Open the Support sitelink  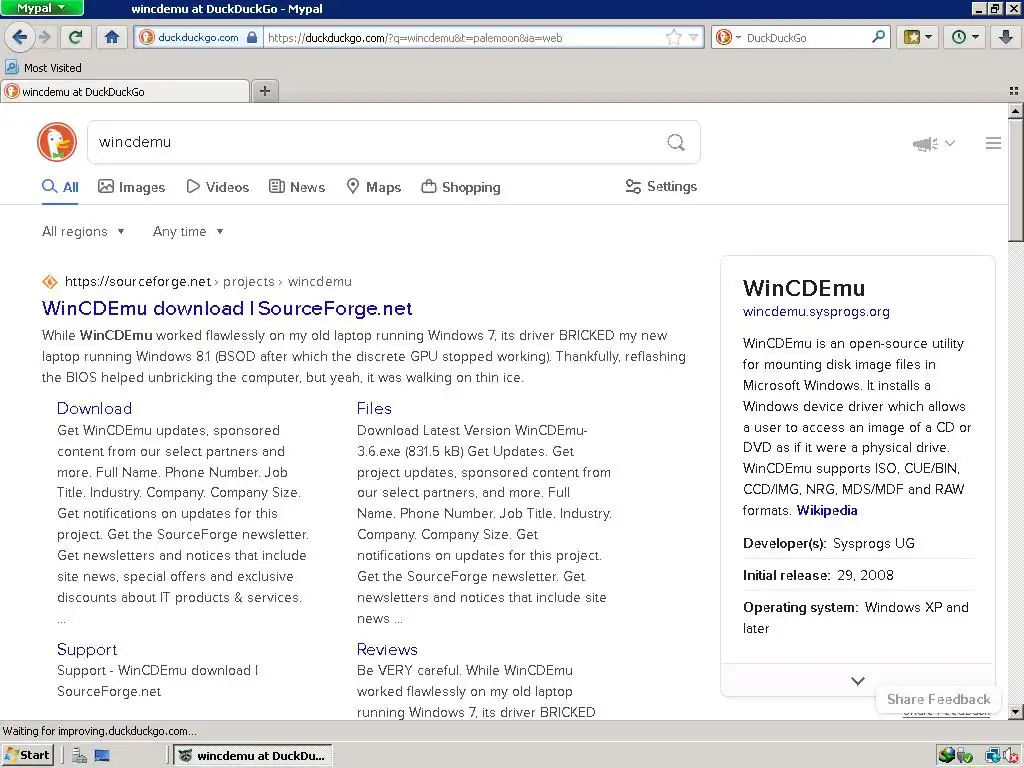pos(87,649)
